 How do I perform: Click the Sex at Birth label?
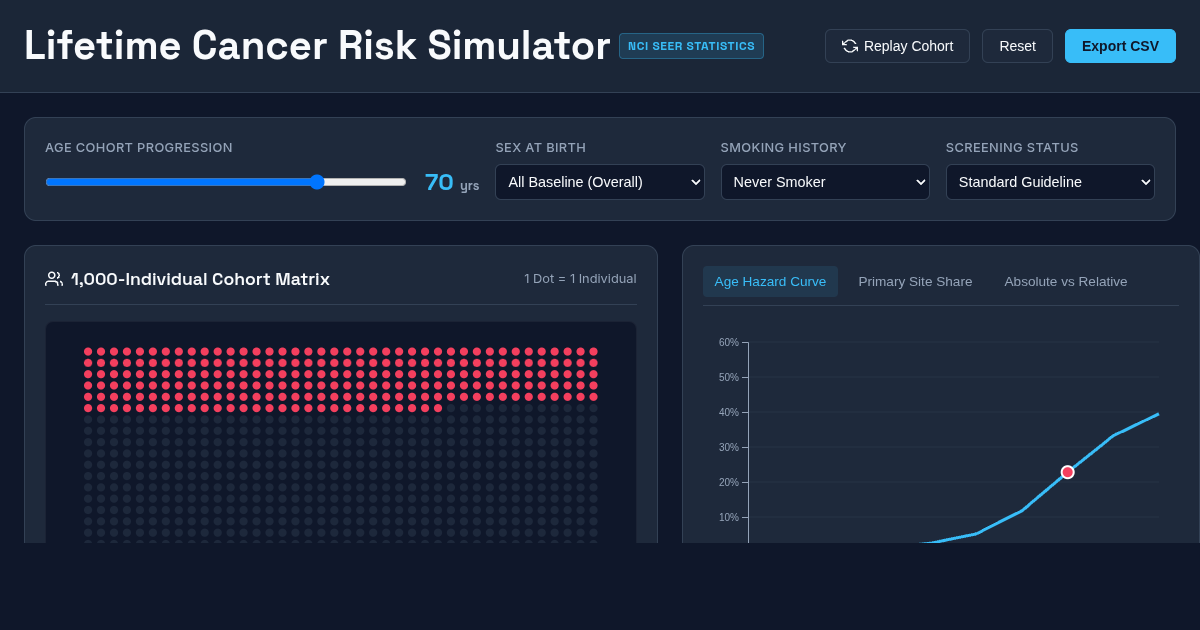[541, 148]
